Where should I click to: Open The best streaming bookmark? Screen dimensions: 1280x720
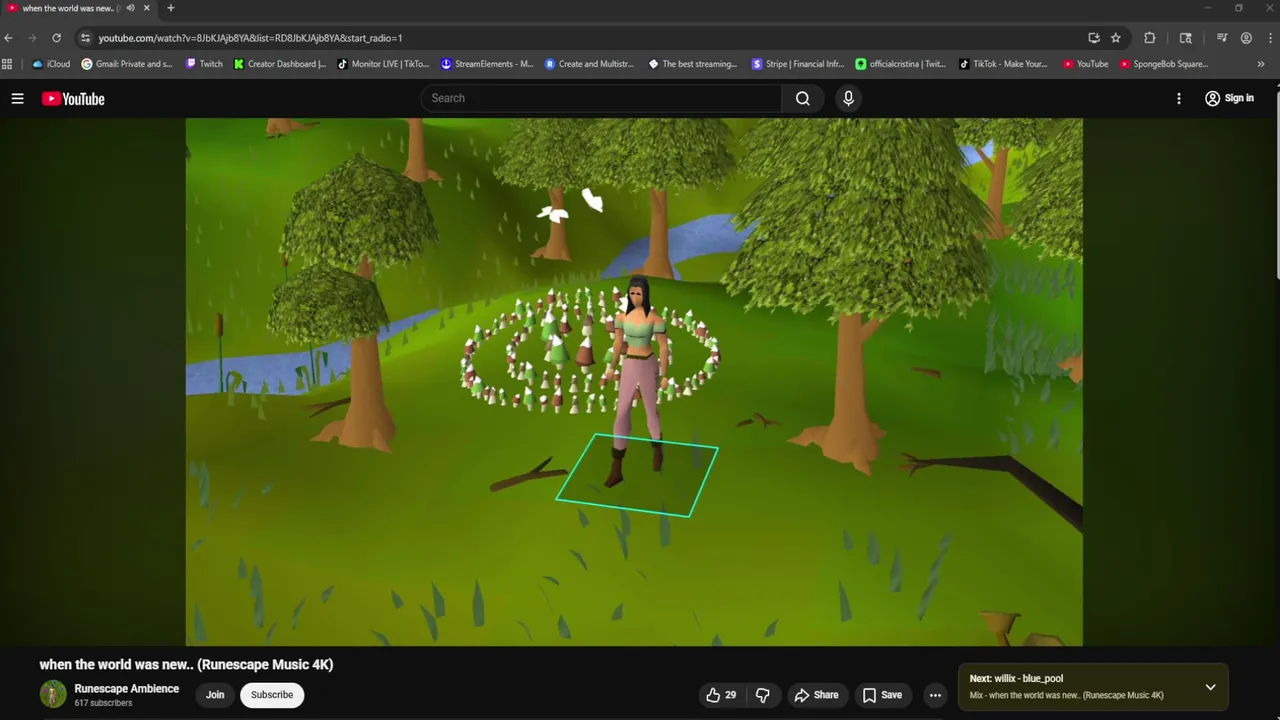(693, 64)
